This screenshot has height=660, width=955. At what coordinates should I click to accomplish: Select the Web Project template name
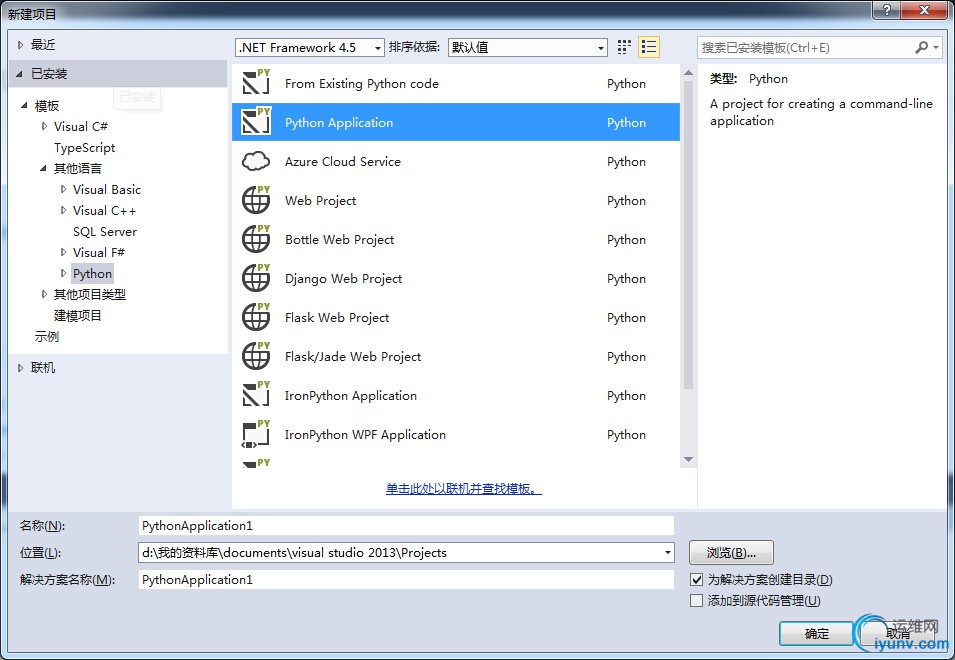pos(320,200)
